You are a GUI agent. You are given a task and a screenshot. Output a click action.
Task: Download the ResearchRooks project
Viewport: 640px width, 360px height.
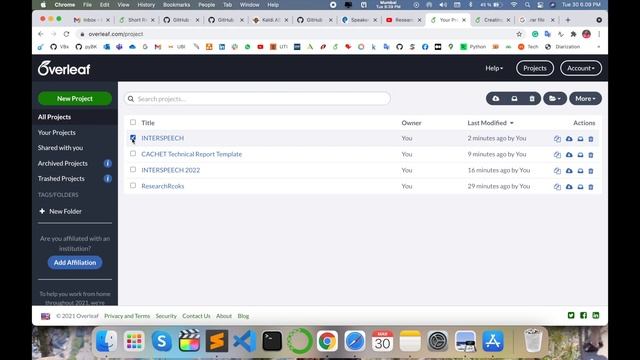pyautogui.click(x=569, y=187)
